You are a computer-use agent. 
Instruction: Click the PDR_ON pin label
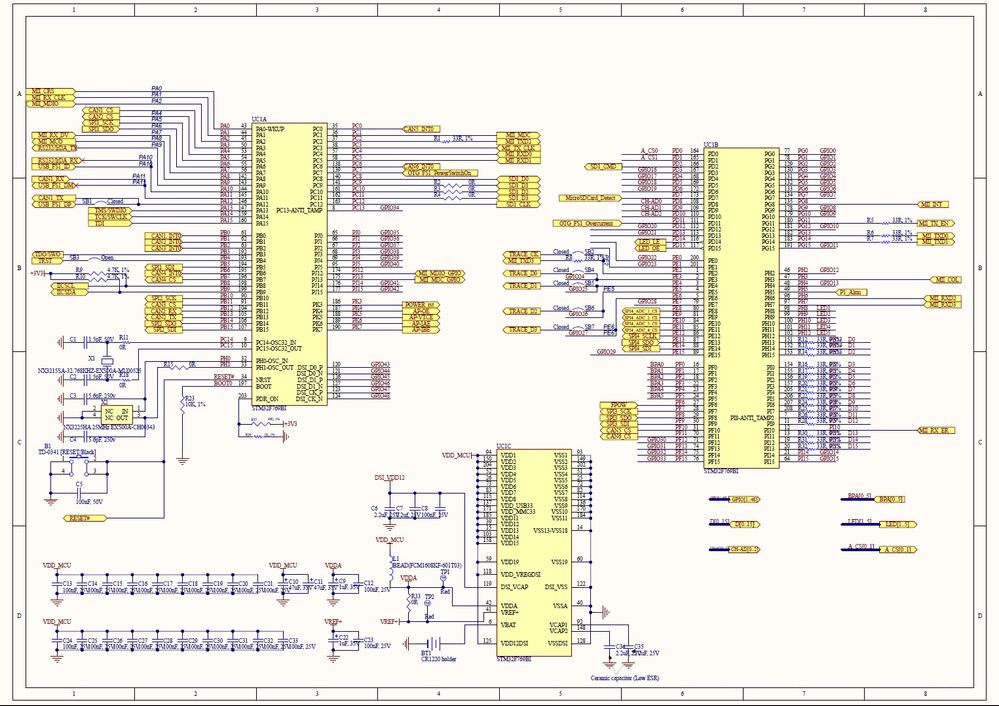pyautogui.click(x=267, y=399)
